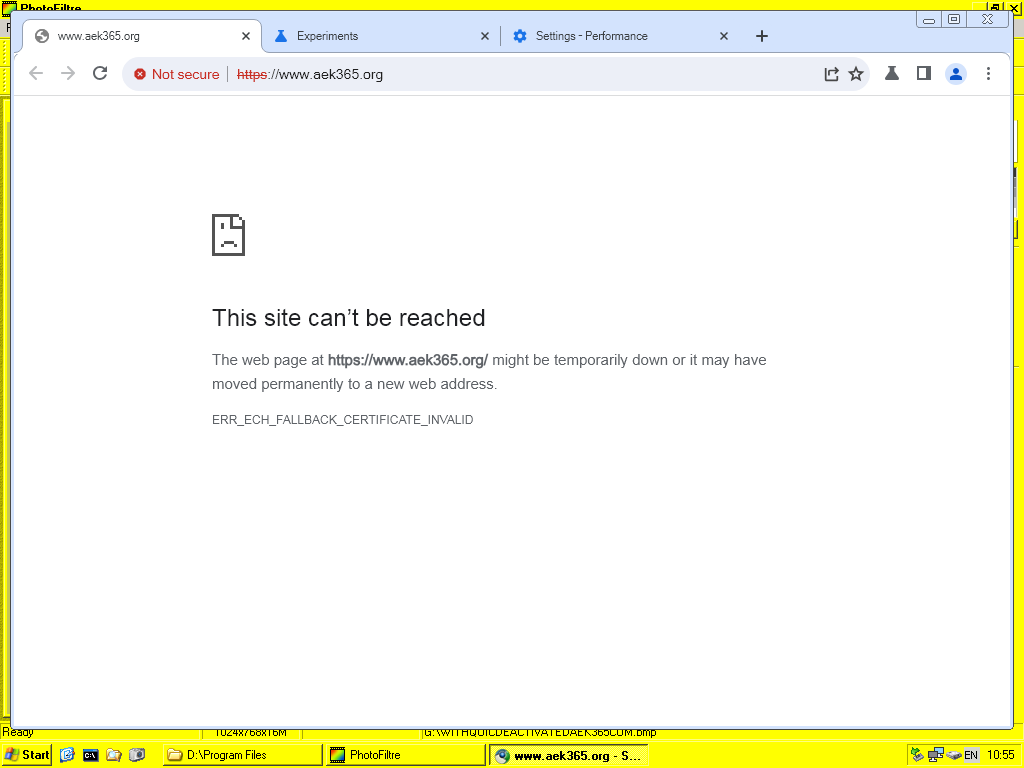Click the ERR_ECH_FALLBACK_CERTIFICATE_INVALID error code text

[x=342, y=420]
